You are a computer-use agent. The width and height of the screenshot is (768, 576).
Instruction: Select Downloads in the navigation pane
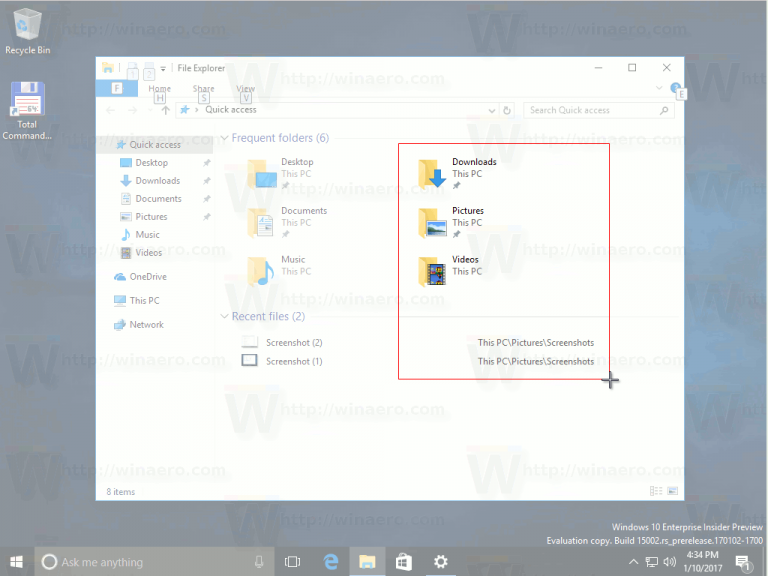coord(157,181)
